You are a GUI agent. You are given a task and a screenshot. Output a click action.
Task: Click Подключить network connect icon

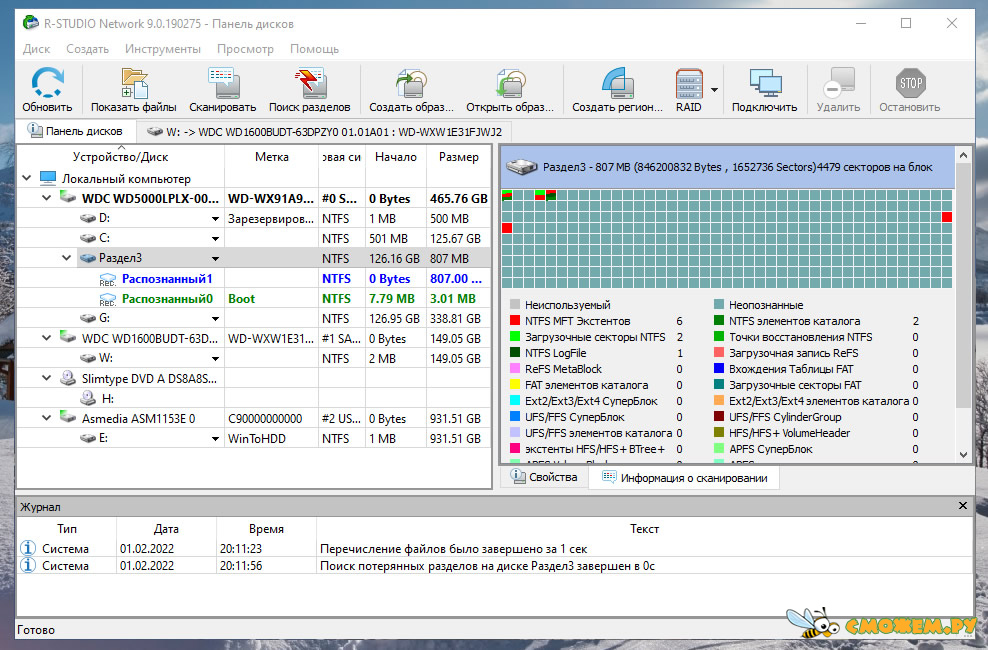[x=765, y=83]
